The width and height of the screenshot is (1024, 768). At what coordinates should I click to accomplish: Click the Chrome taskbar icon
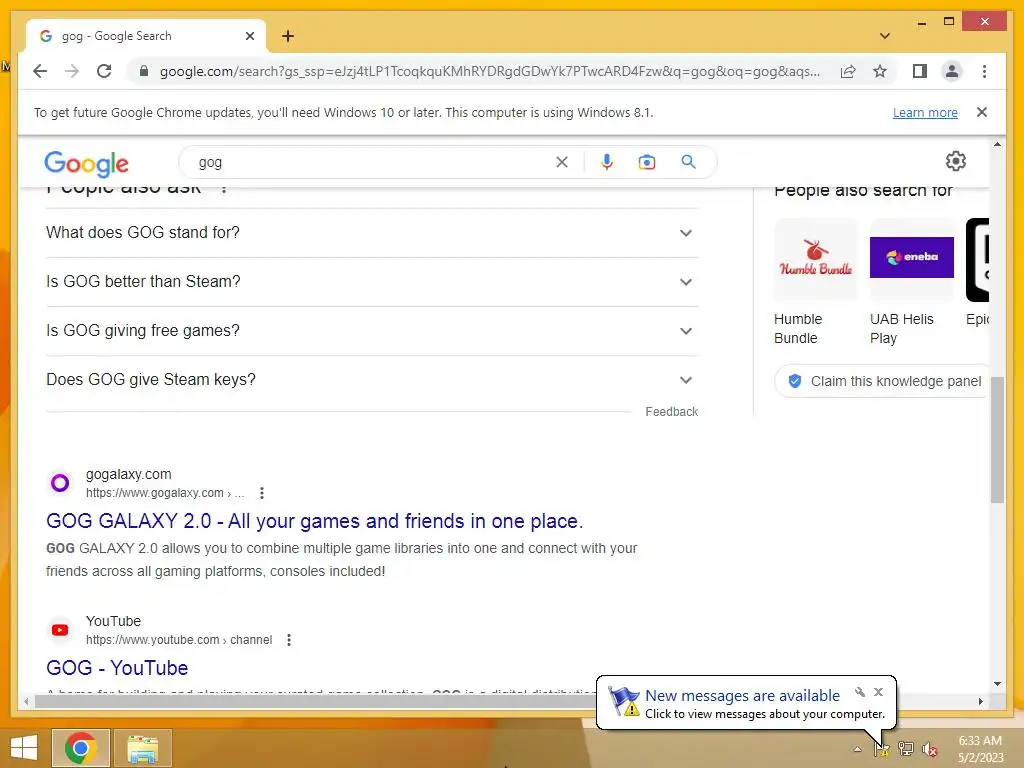pos(80,748)
